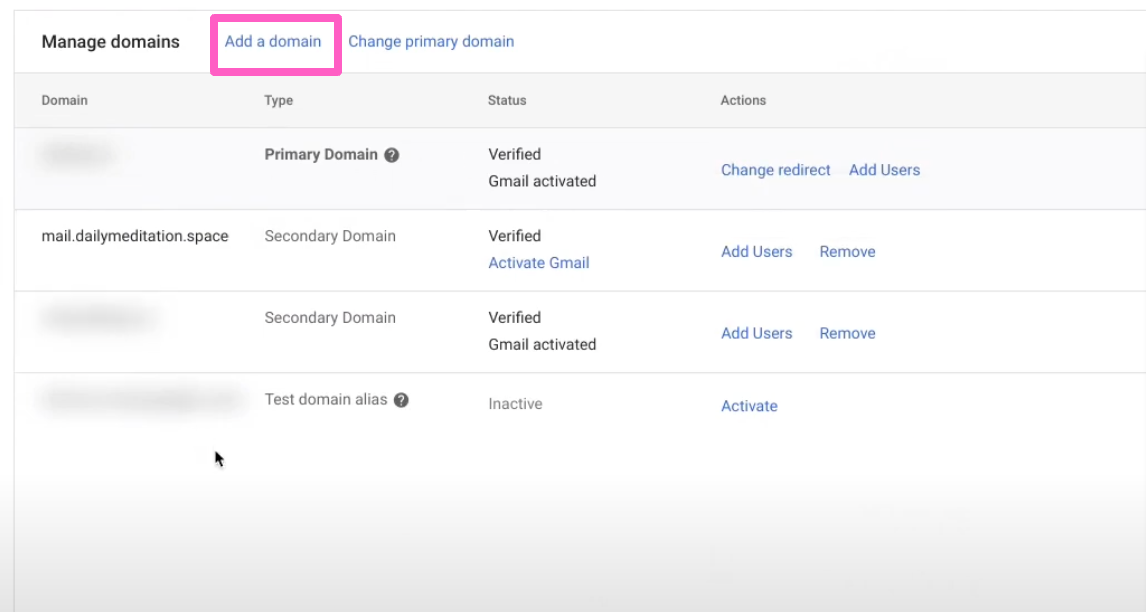Activate the test domain alias
This screenshot has width=1146, height=612.
[x=749, y=406]
